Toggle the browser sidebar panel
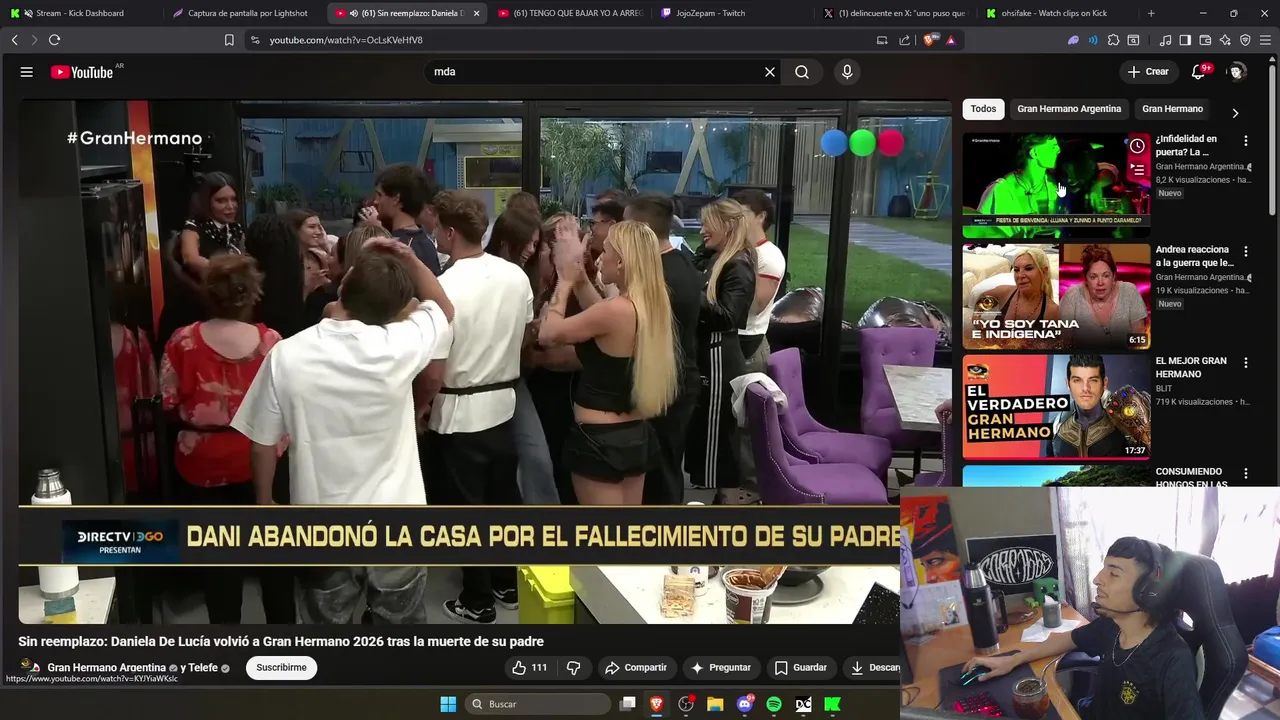This screenshot has height=720, width=1280. tap(1185, 40)
